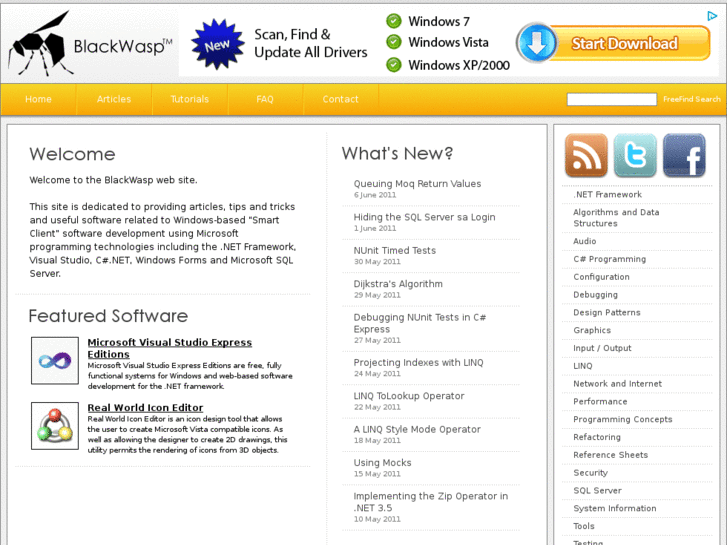Select the Graphics category
727x545 pixels.
point(592,331)
